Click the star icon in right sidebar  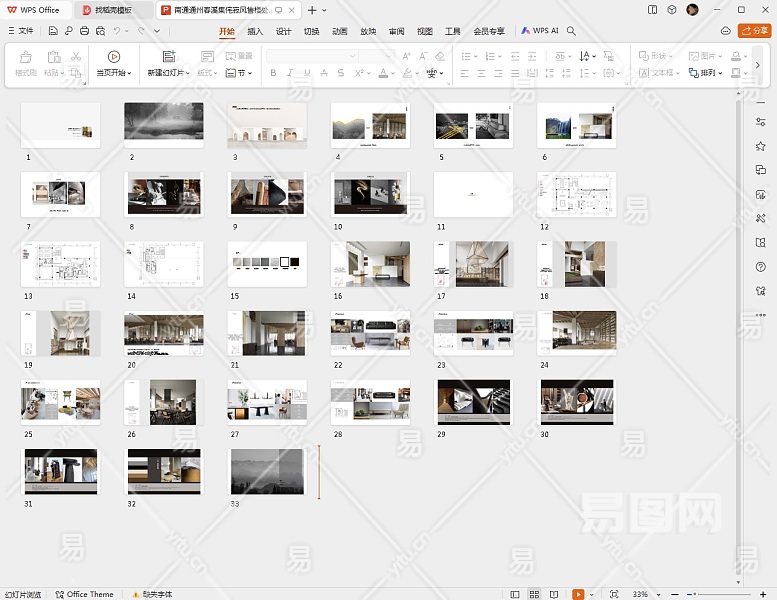[761, 146]
